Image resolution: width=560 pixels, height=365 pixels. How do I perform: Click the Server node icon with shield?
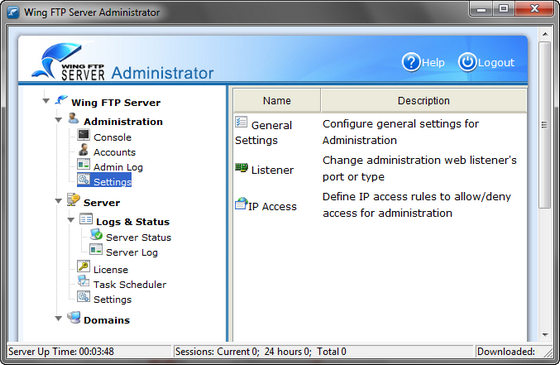click(x=73, y=200)
